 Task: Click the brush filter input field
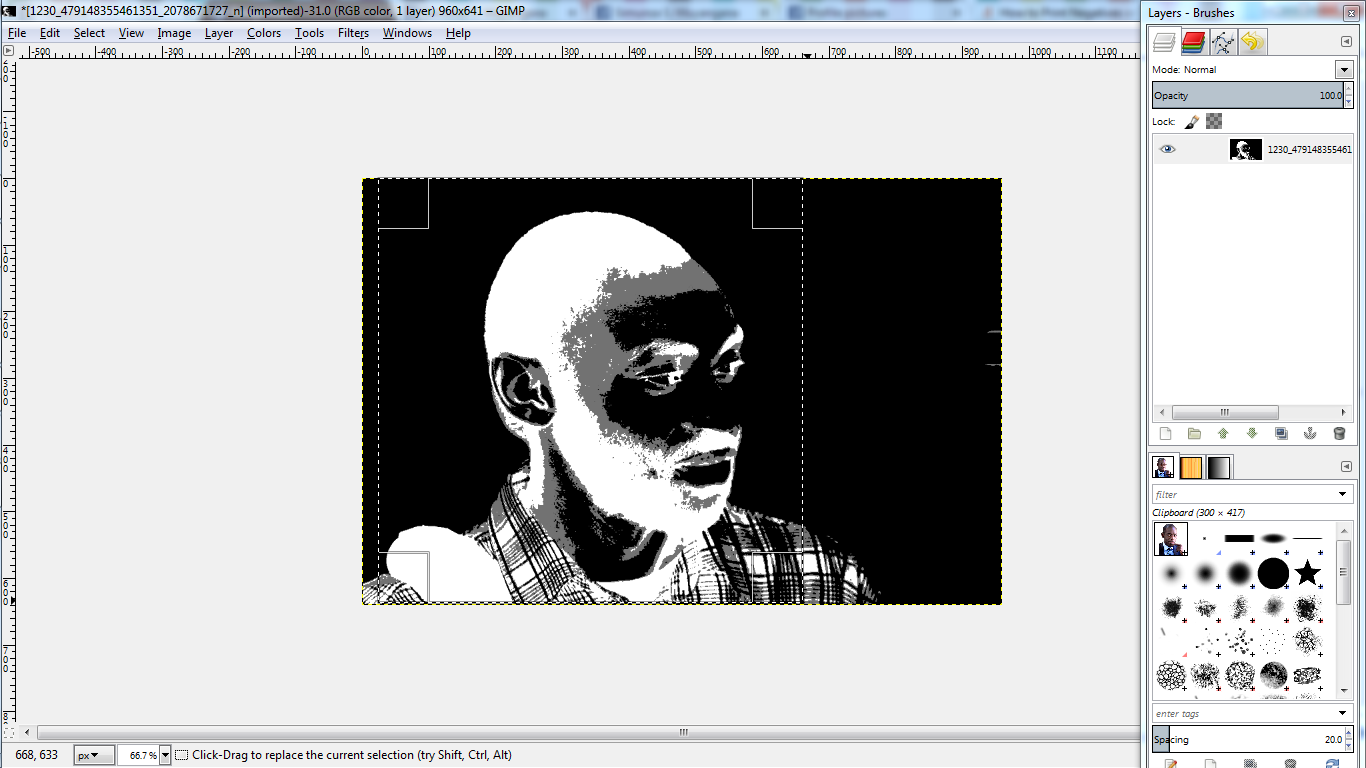1243,494
